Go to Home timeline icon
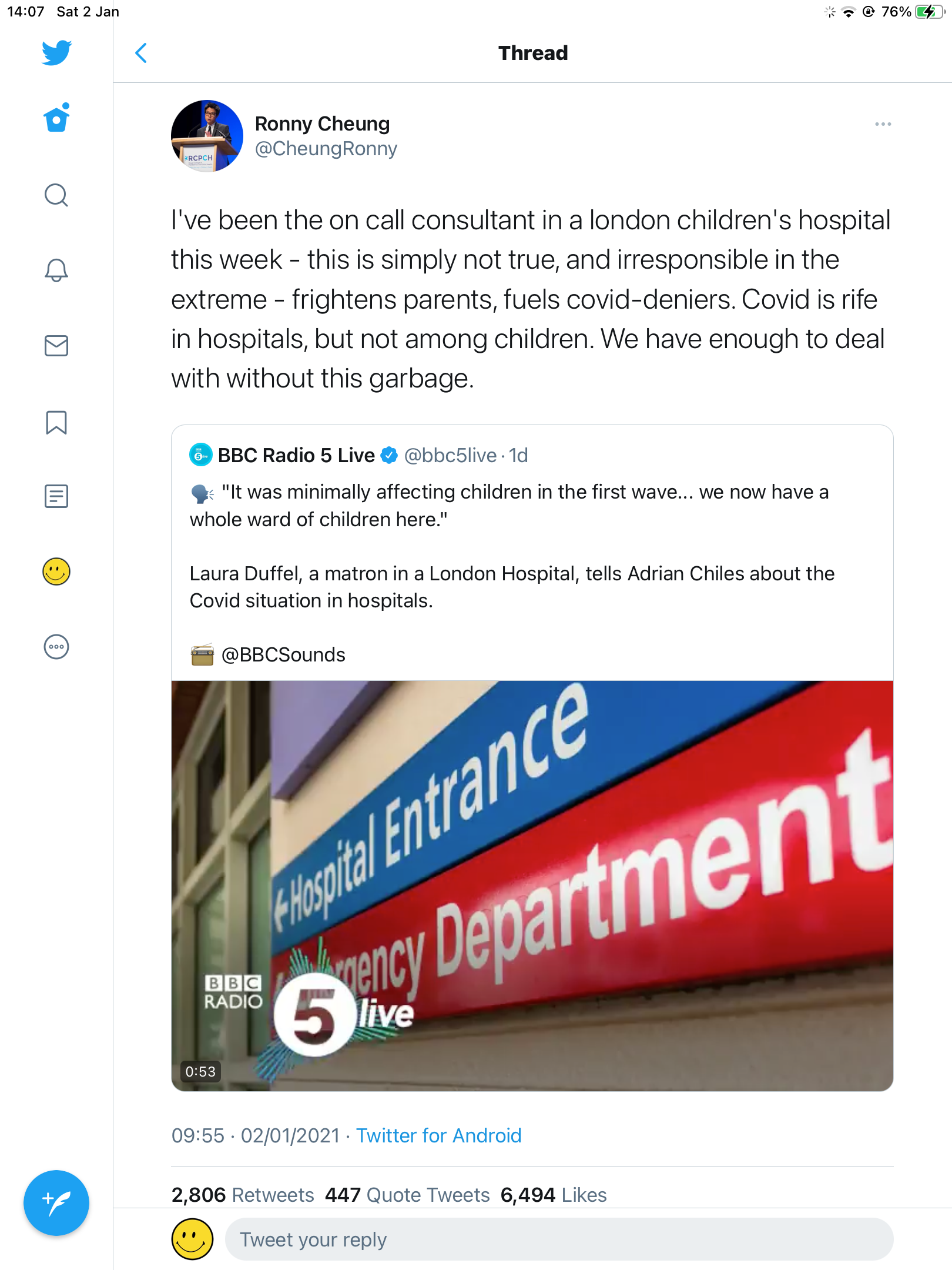Screen dimensions: 952x1270 pyautogui.click(x=56, y=118)
